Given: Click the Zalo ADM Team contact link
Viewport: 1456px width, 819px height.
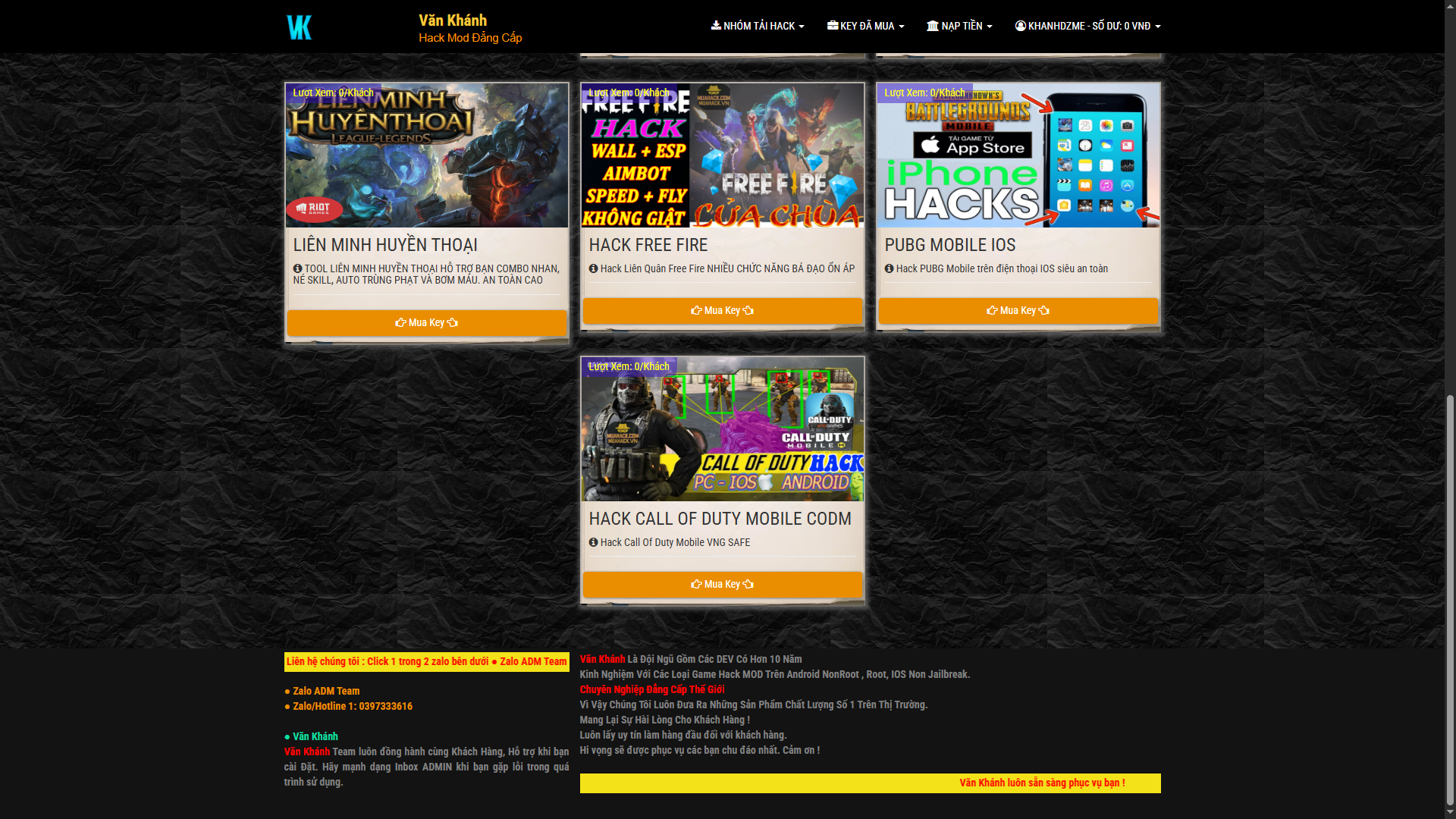Looking at the screenshot, I should click(x=326, y=691).
